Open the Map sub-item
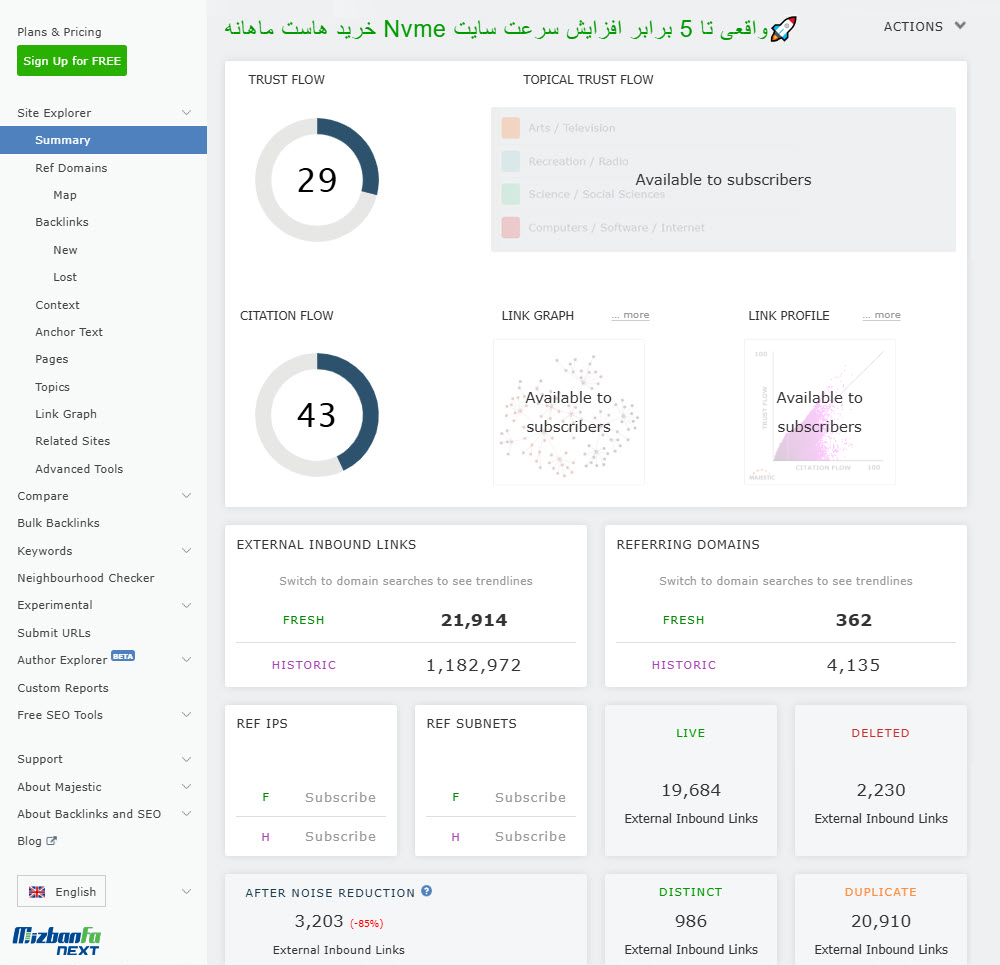The height and width of the screenshot is (965, 1000). tap(65, 195)
